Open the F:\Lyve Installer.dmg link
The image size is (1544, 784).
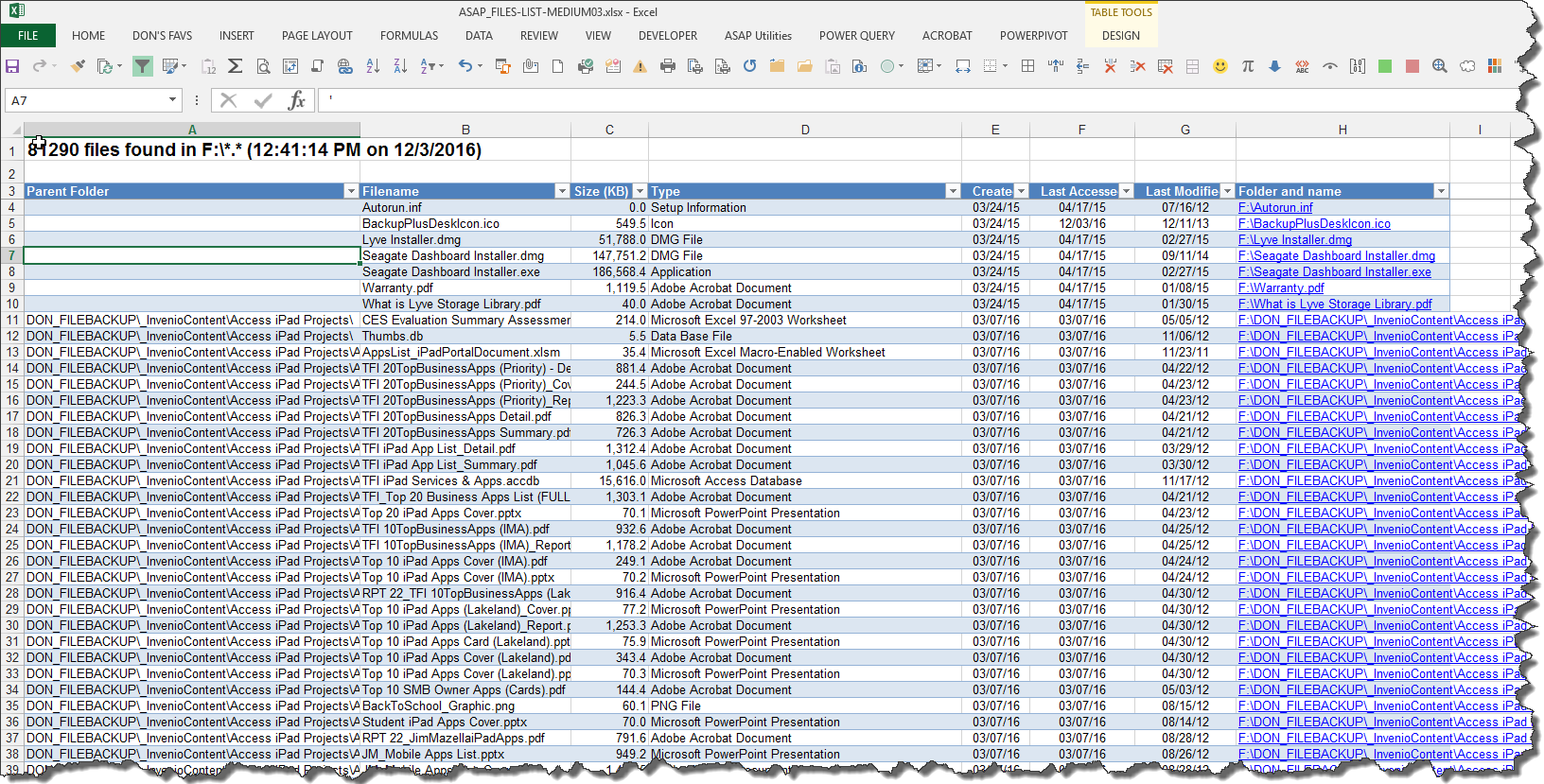[x=1295, y=240]
